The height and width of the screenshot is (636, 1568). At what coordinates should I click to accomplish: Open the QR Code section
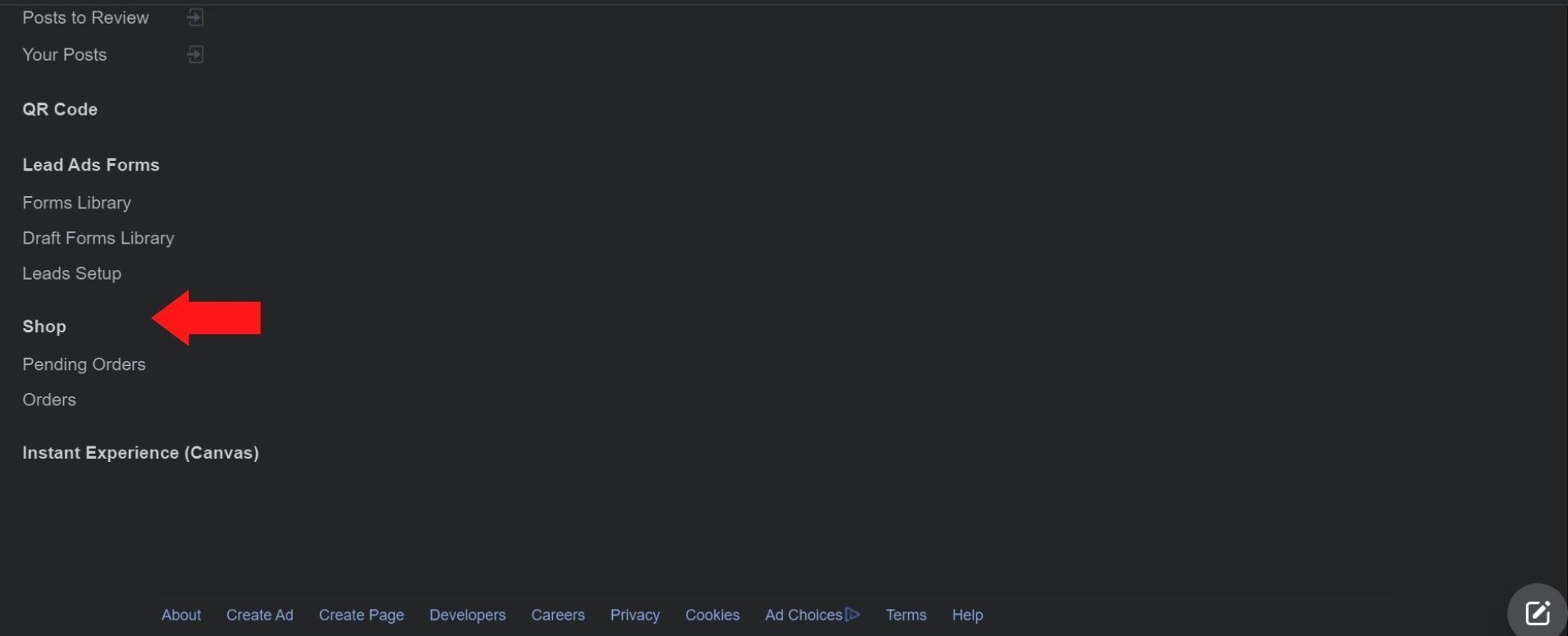click(x=60, y=109)
